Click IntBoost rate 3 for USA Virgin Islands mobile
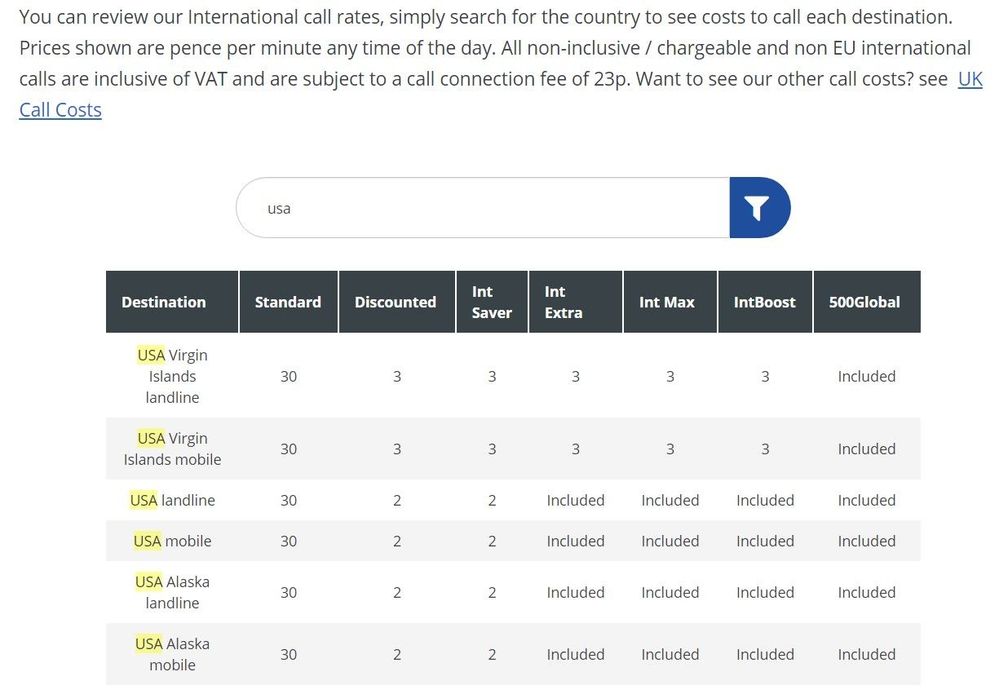Viewport: 999px width, 694px height. pos(765,449)
